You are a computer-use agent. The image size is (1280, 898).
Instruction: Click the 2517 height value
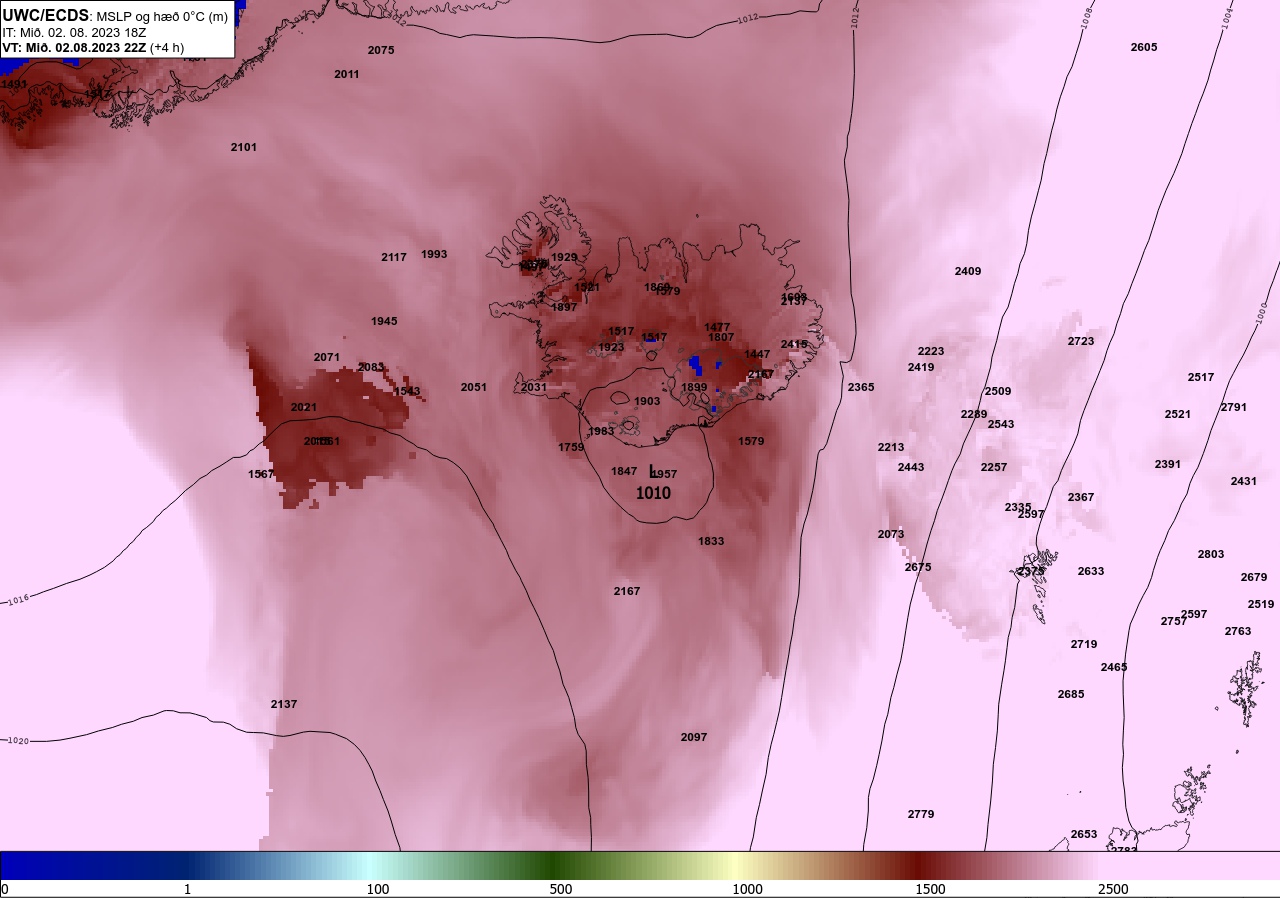coord(1201,377)
